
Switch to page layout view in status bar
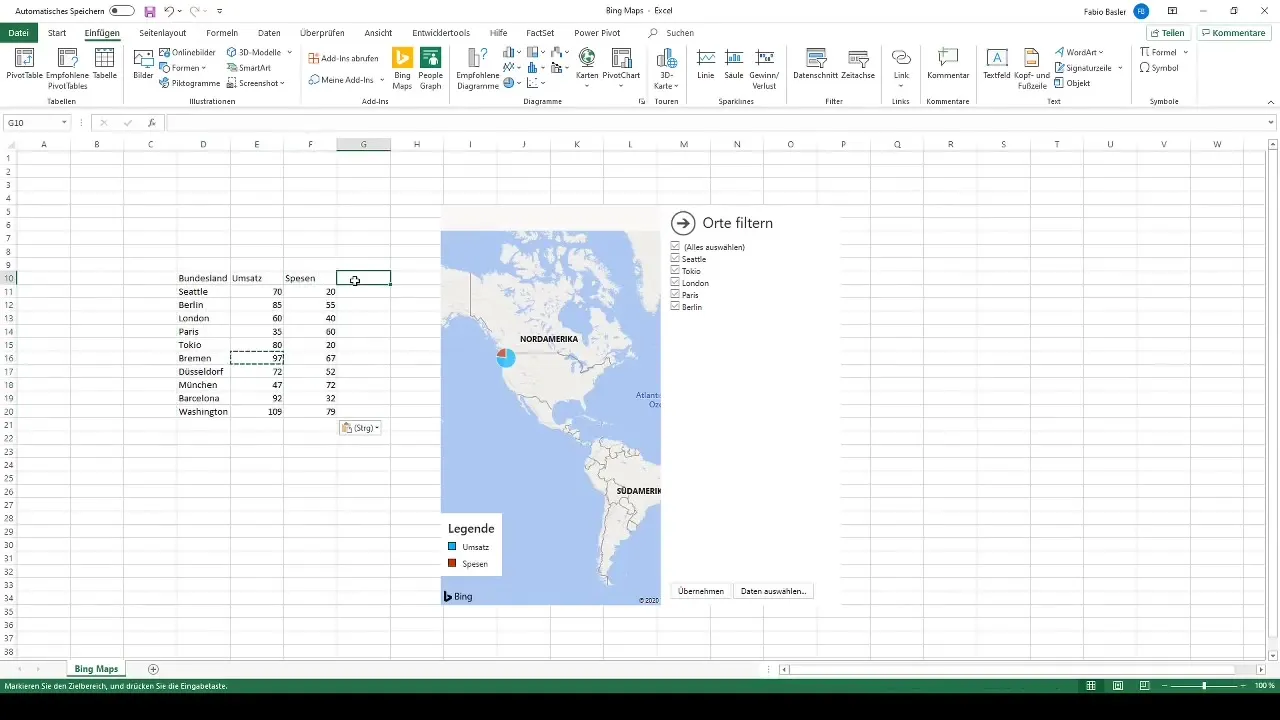coord(1118,686)
